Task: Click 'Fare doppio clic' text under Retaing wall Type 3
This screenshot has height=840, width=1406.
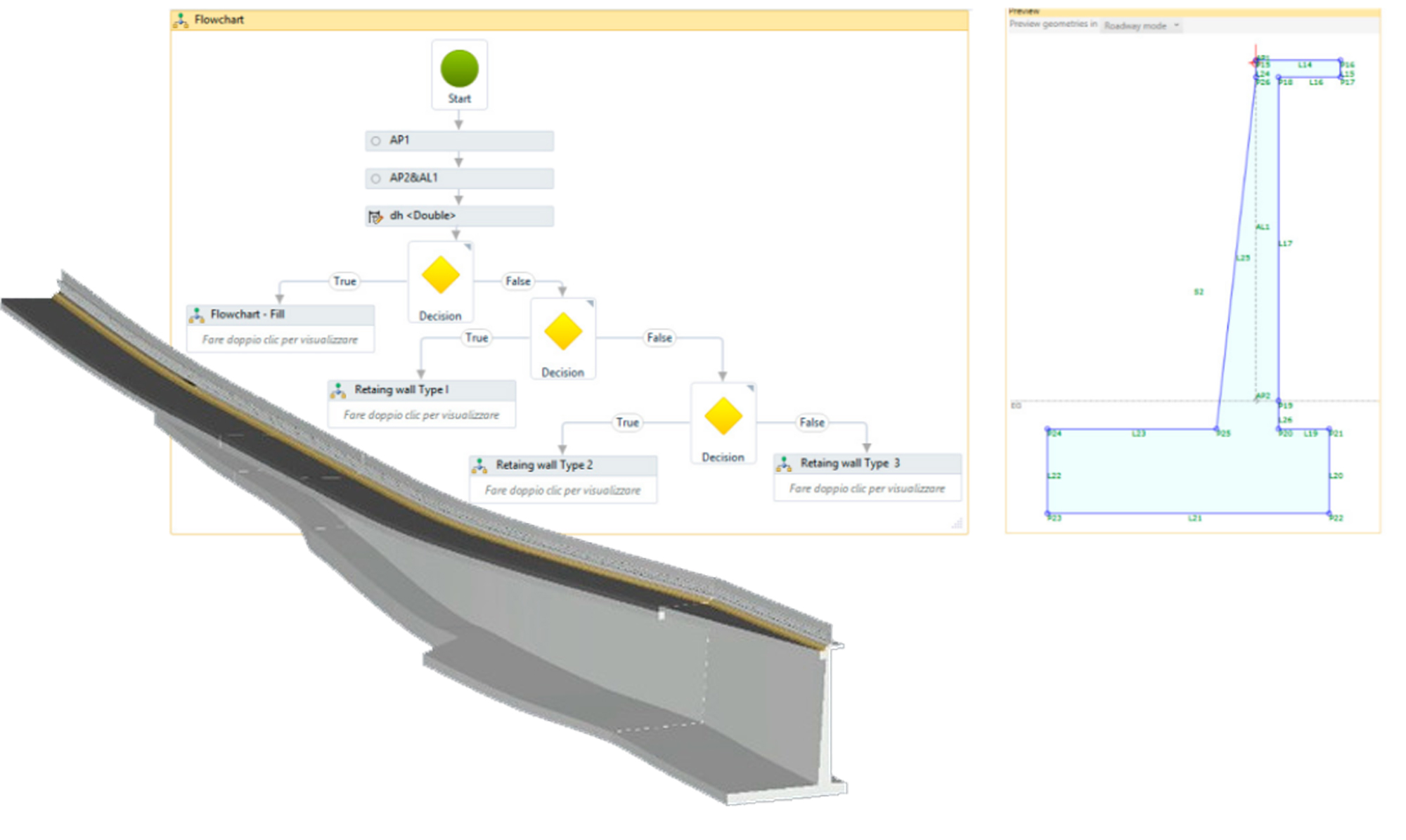Action: pos(867,489)
